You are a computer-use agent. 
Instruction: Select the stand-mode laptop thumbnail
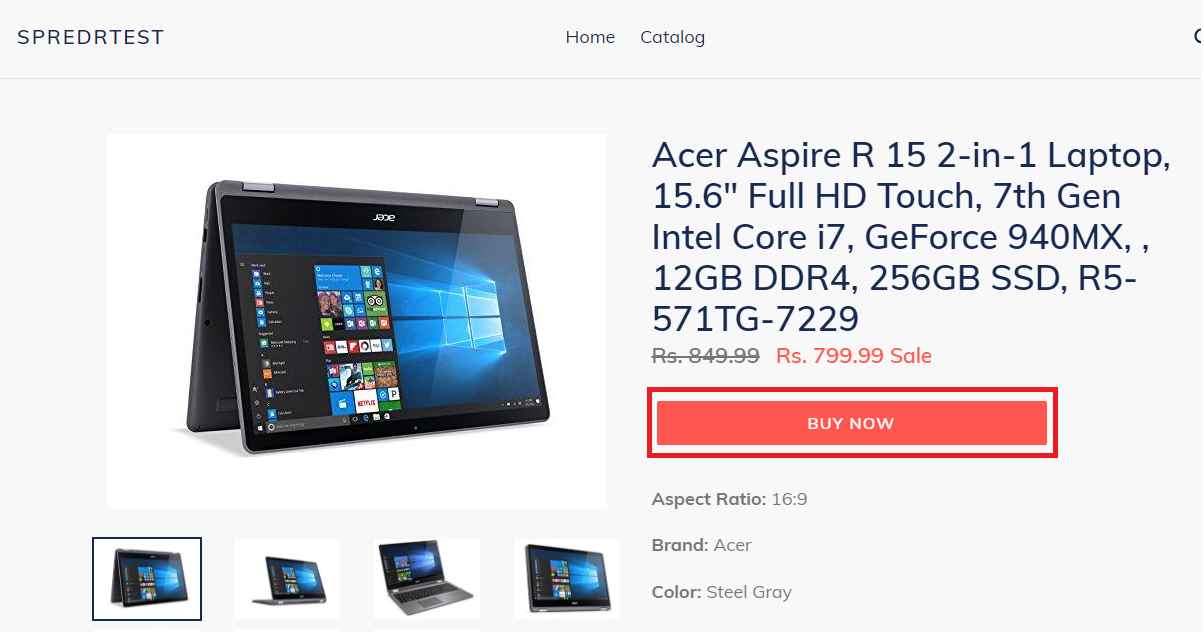click(x=287, y=579)
